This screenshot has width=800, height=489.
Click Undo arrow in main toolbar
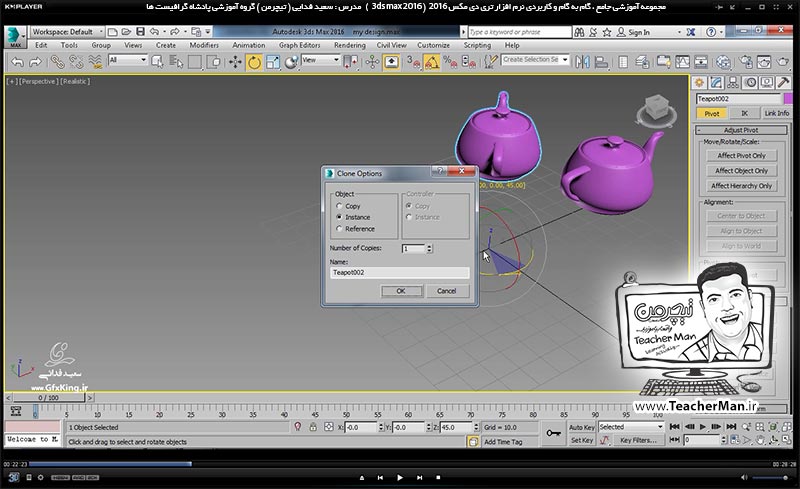(17, 62)
